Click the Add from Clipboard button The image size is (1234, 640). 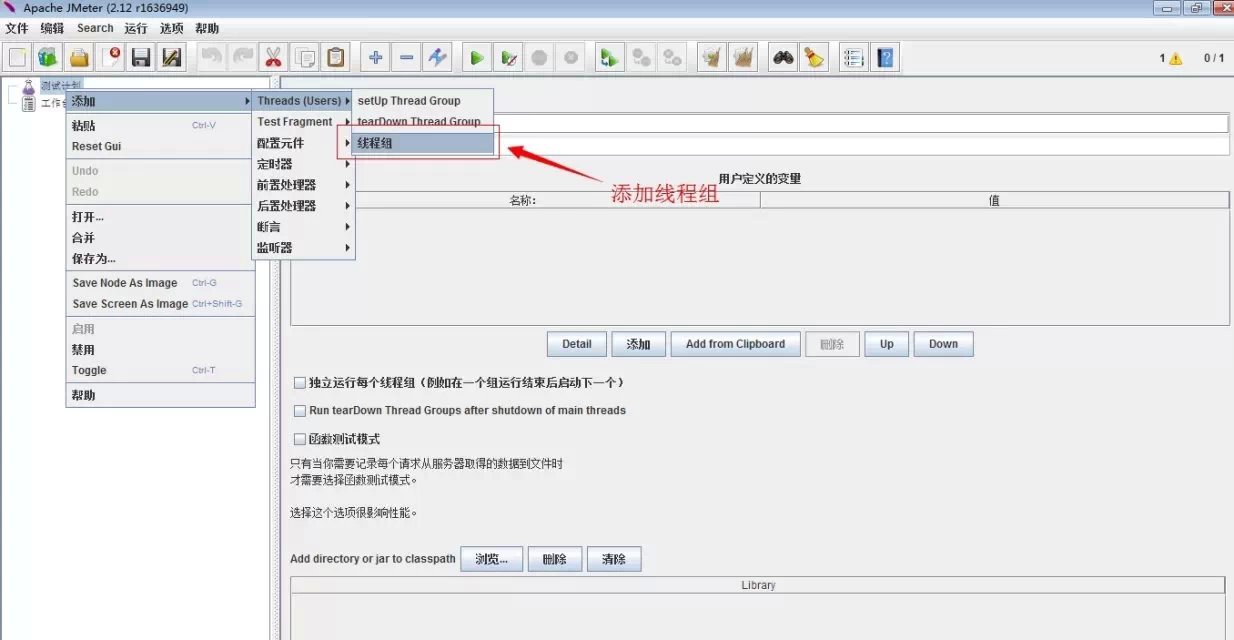click(x=735, y=344)
